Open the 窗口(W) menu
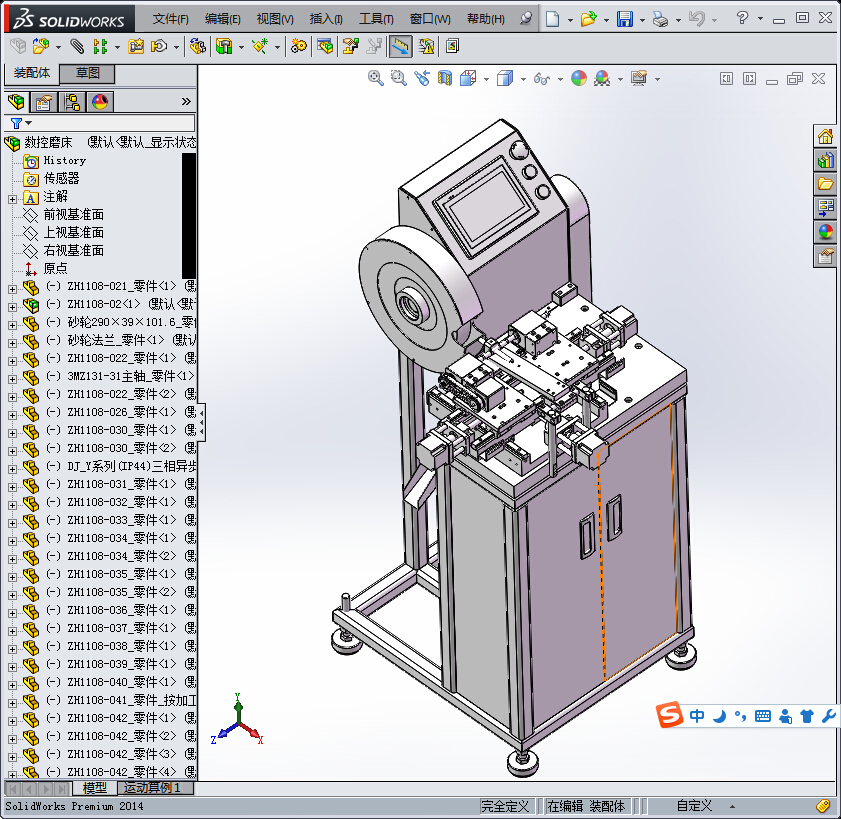Image resolution: width=841 pixels, height=819 pixels. [430, 19]
